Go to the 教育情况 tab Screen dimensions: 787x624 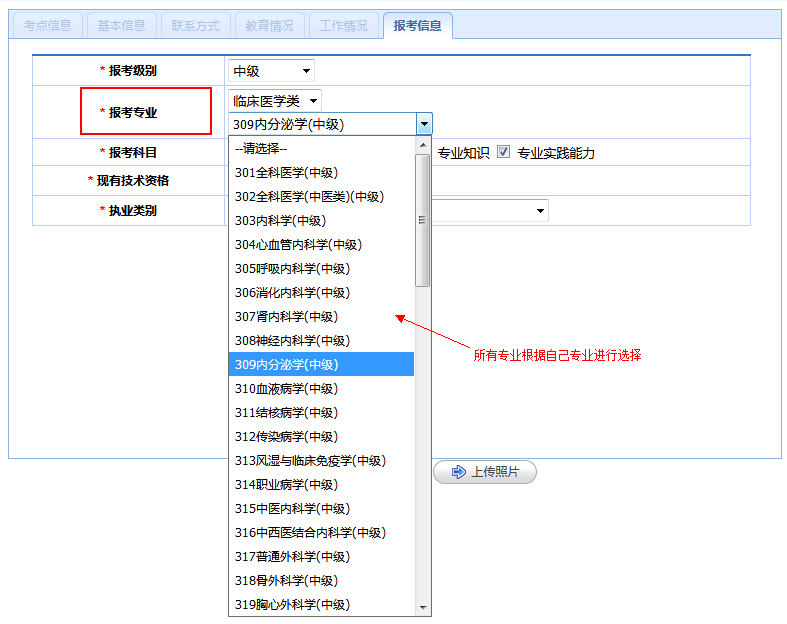tap(269, 26)
